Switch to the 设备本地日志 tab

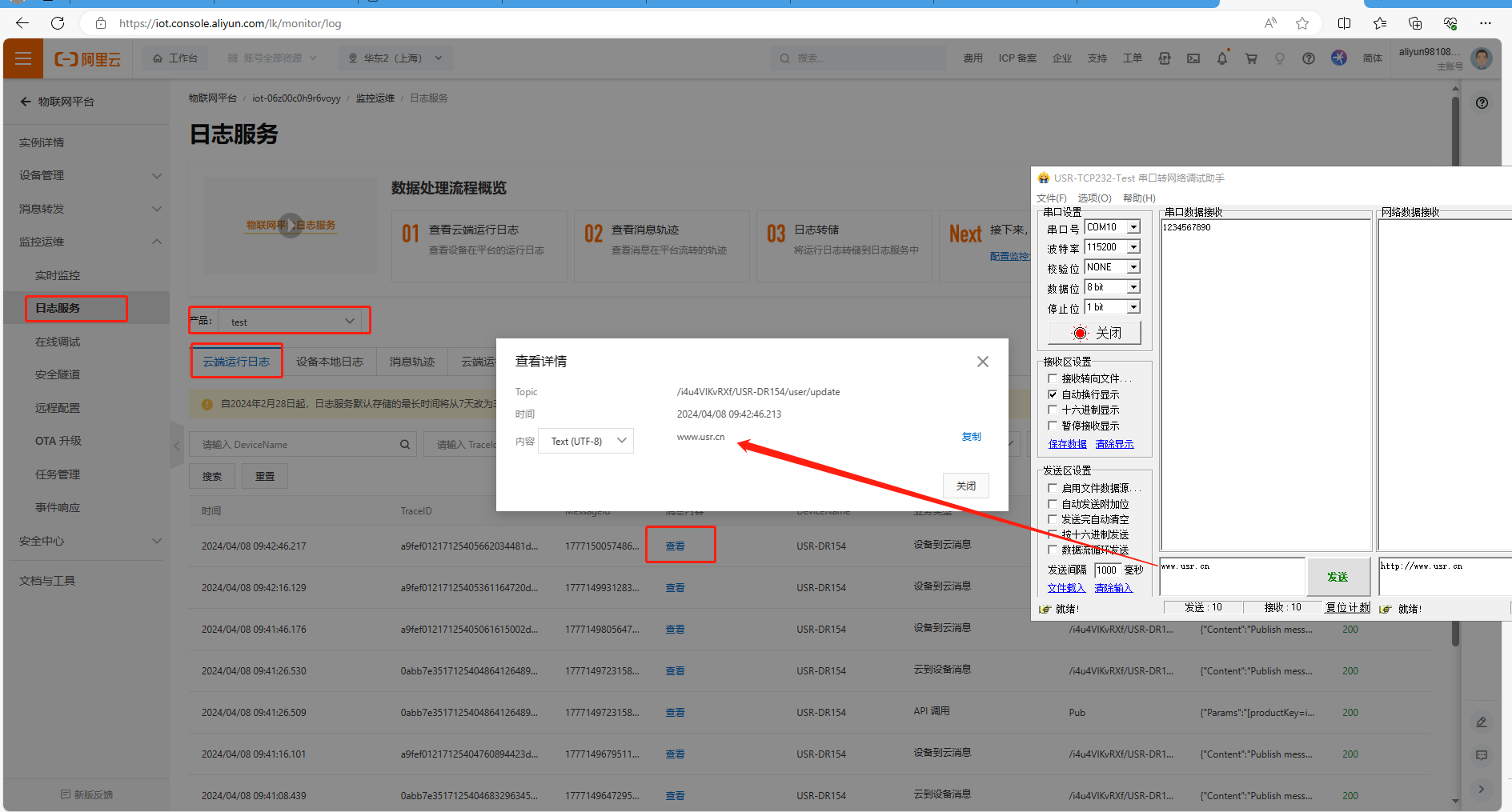point(329,362)
